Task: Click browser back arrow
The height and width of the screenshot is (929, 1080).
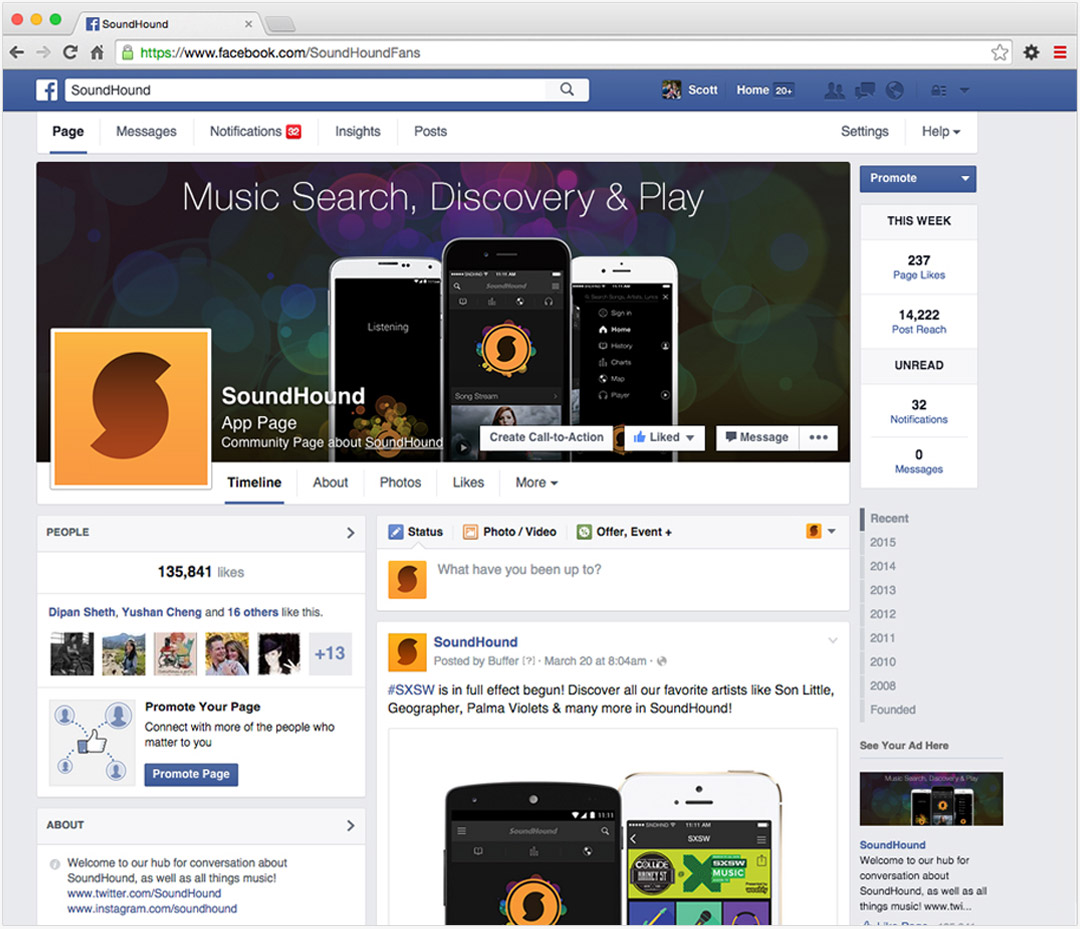Action: pos(17,52)
